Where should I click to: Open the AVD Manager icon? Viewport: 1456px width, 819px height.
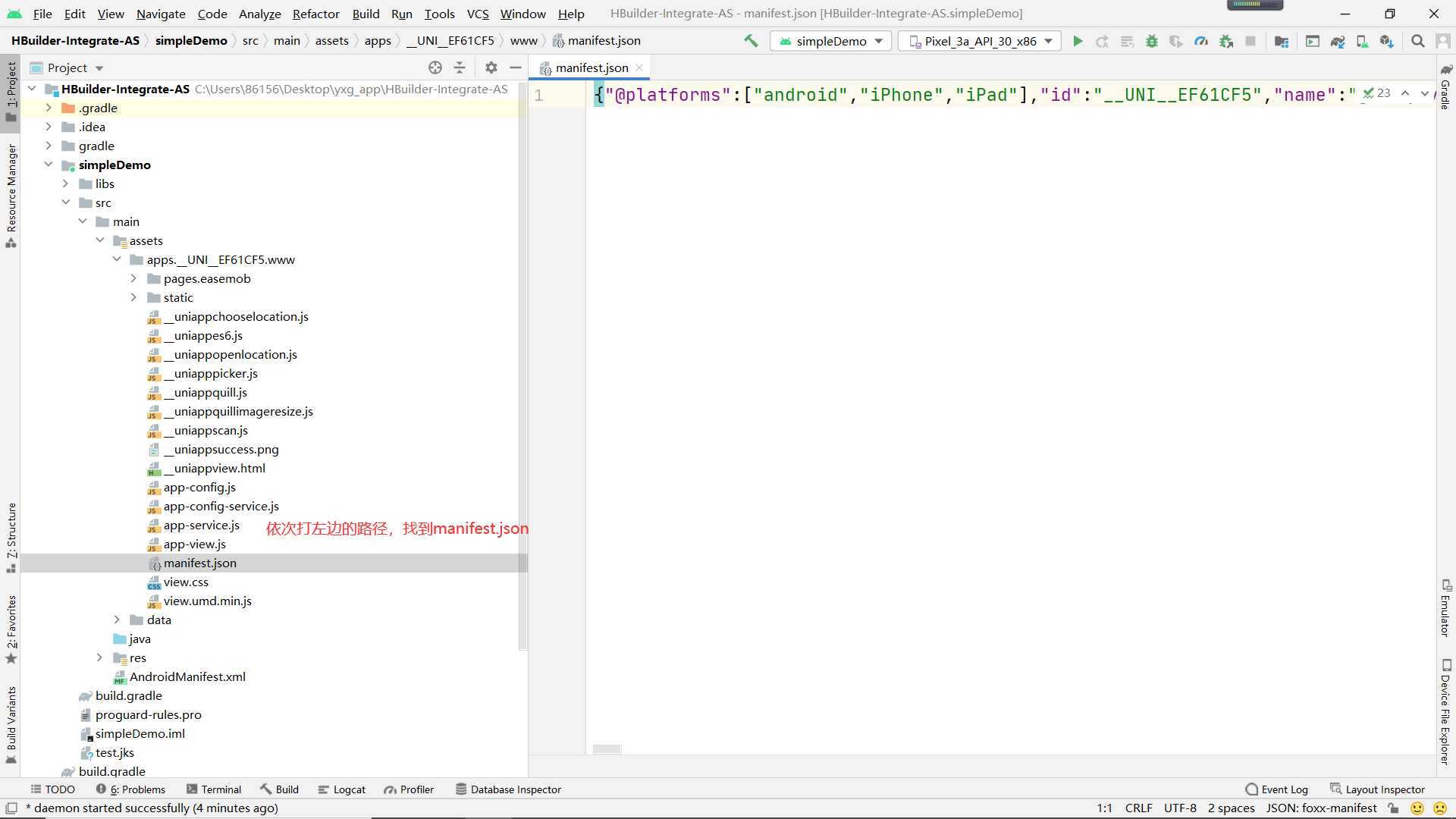tap(1362, 41)
